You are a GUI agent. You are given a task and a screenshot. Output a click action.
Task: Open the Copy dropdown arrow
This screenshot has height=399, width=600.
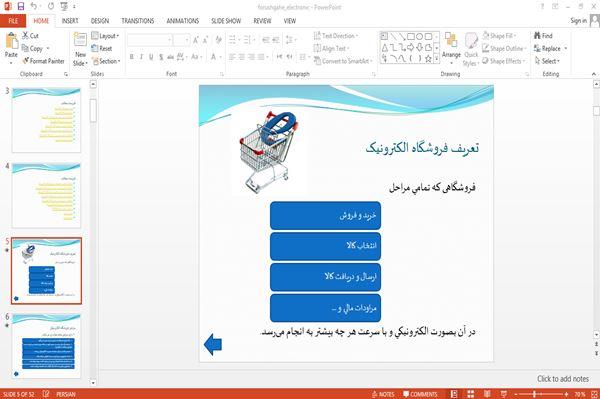coord(48,49)
